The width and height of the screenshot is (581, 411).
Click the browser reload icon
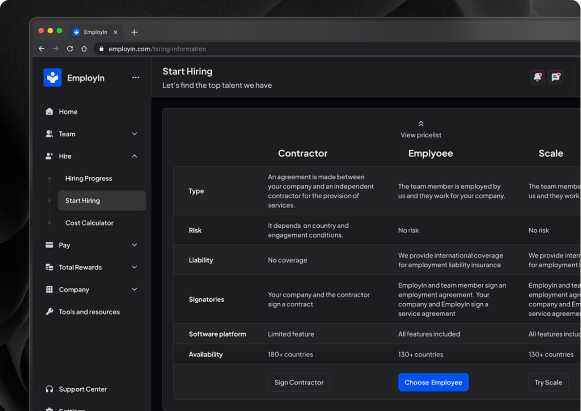pos(70,49)
